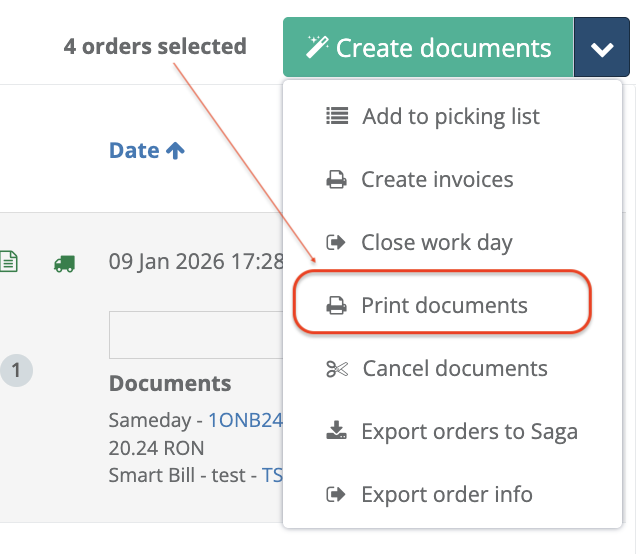This screenshot has height=554, width=642.
Task: Click the scissors icon beside Cancel documents
Action: (337, 369)
